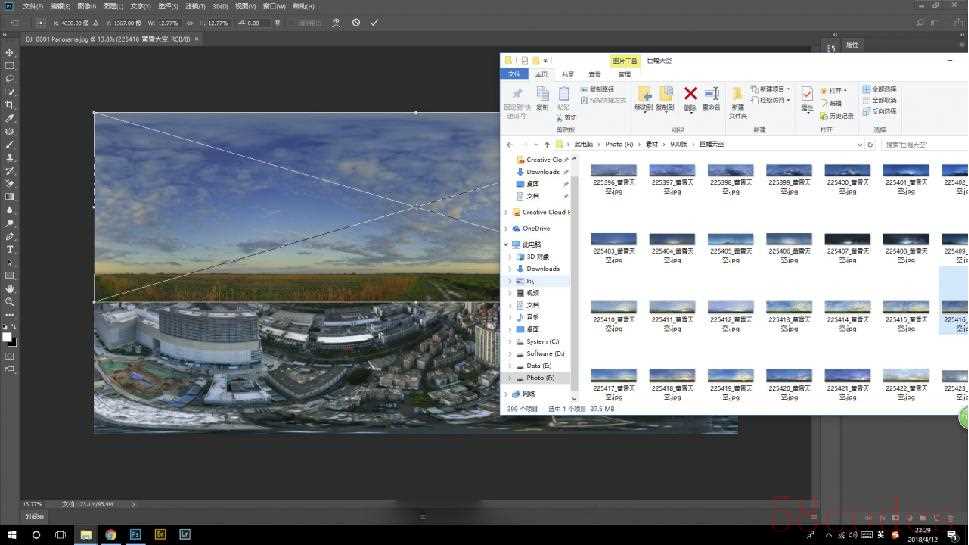
Task: Expand the Creative Cloud Files tree node
Action: 506,212
